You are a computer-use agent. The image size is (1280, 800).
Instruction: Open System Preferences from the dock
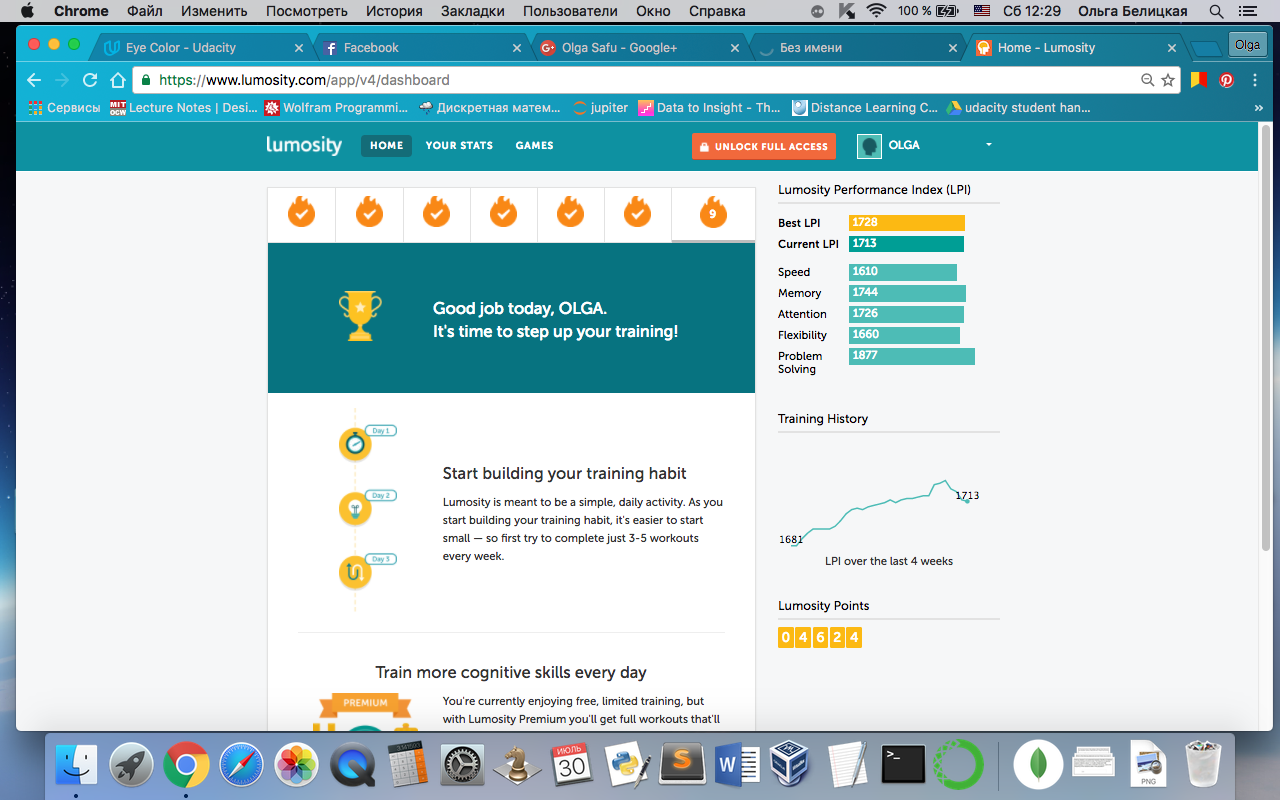click(x=462, y=767)
